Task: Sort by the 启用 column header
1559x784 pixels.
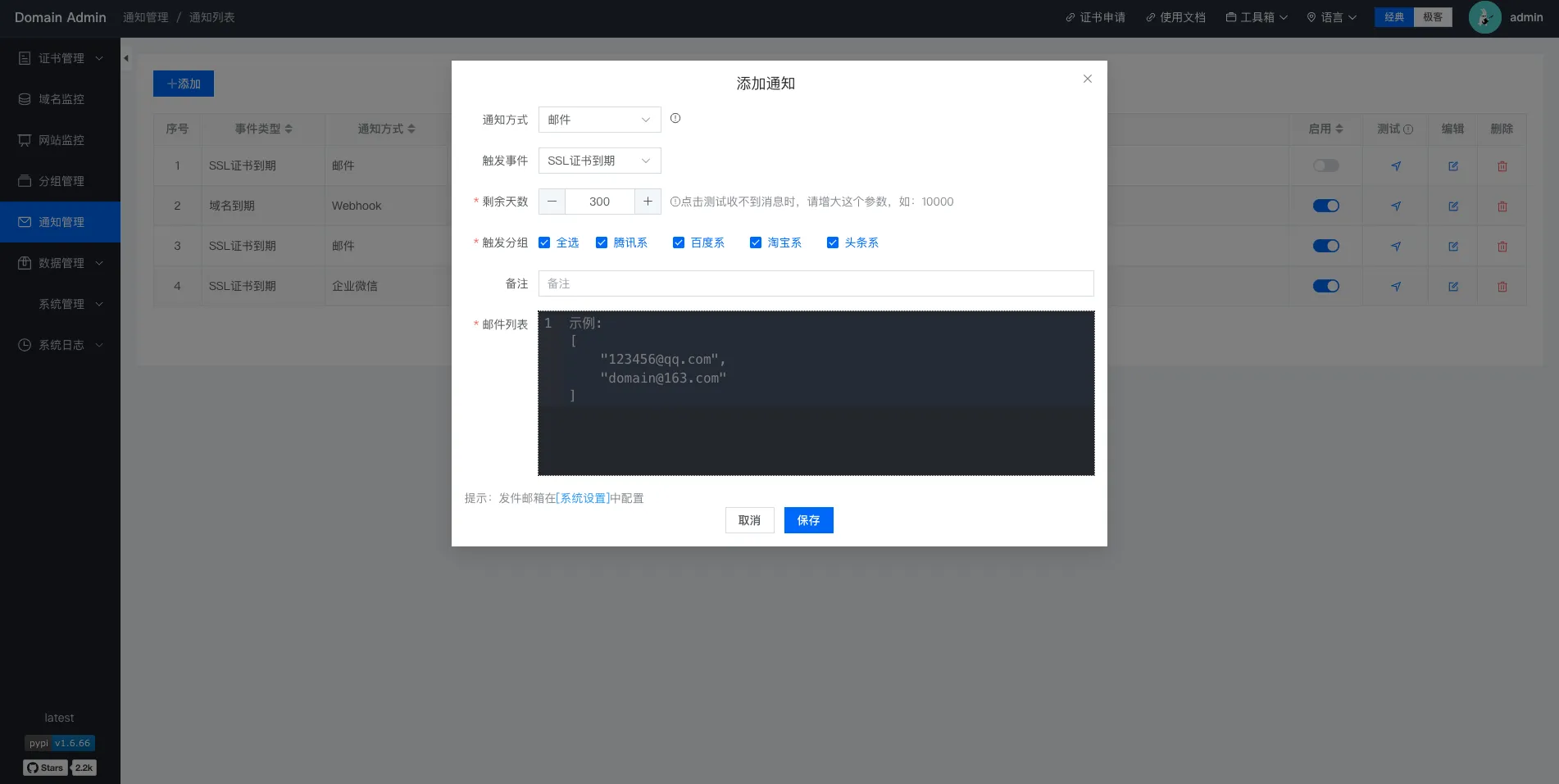Action: pos(1325,129)
